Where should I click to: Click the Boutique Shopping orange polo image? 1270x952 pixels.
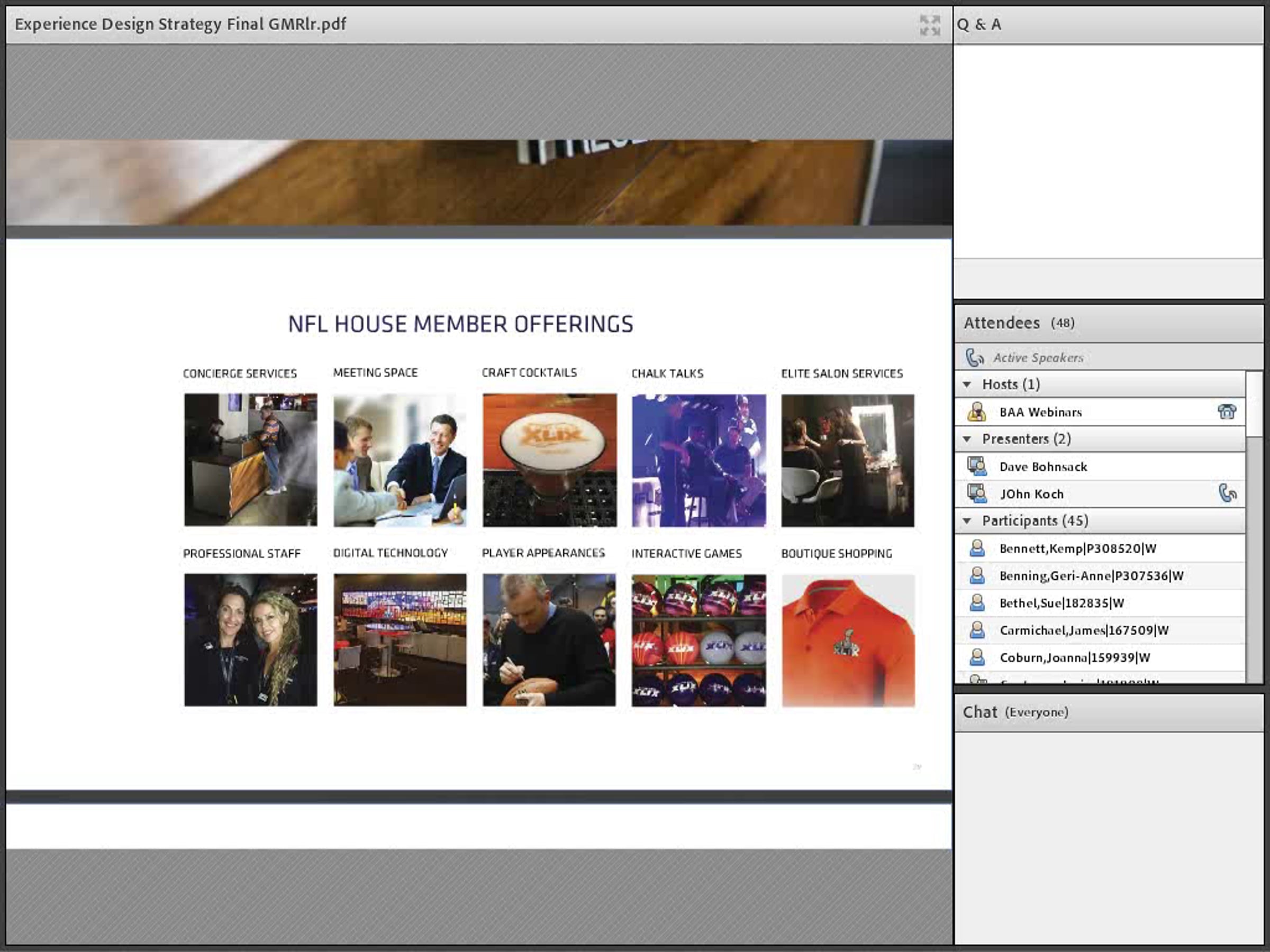click(x=848, y=640)
